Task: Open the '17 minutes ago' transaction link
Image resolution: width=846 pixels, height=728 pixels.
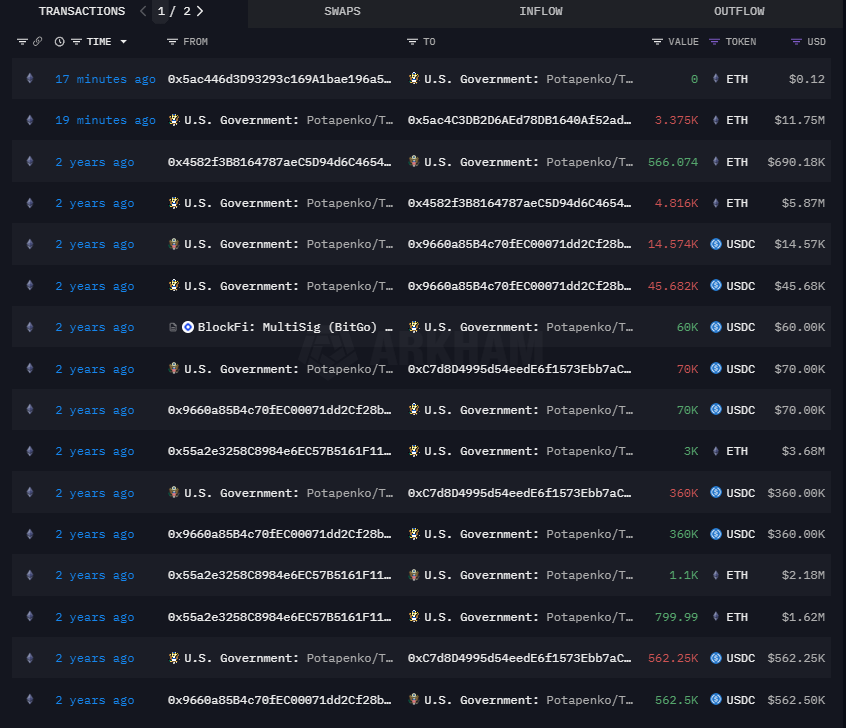Action: click(105, 79)
